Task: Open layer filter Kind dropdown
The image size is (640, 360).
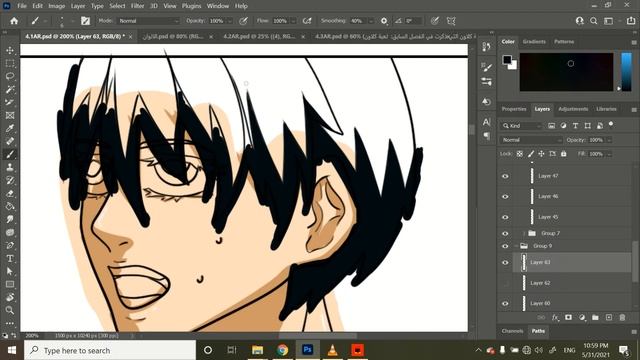Action: (x=522, y=126)
